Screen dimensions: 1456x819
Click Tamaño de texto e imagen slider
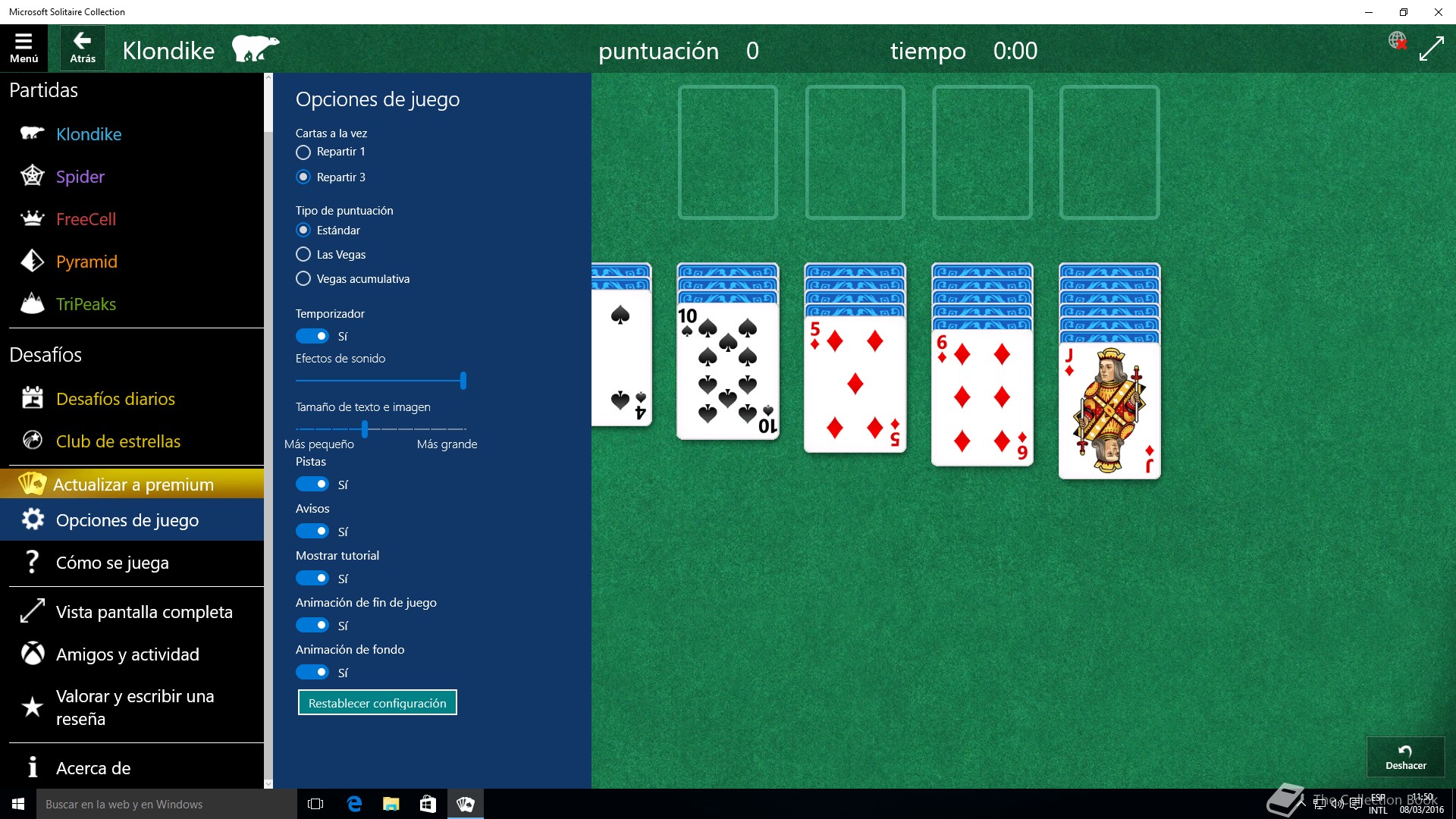pyautogui.click(x=381, y=429)
